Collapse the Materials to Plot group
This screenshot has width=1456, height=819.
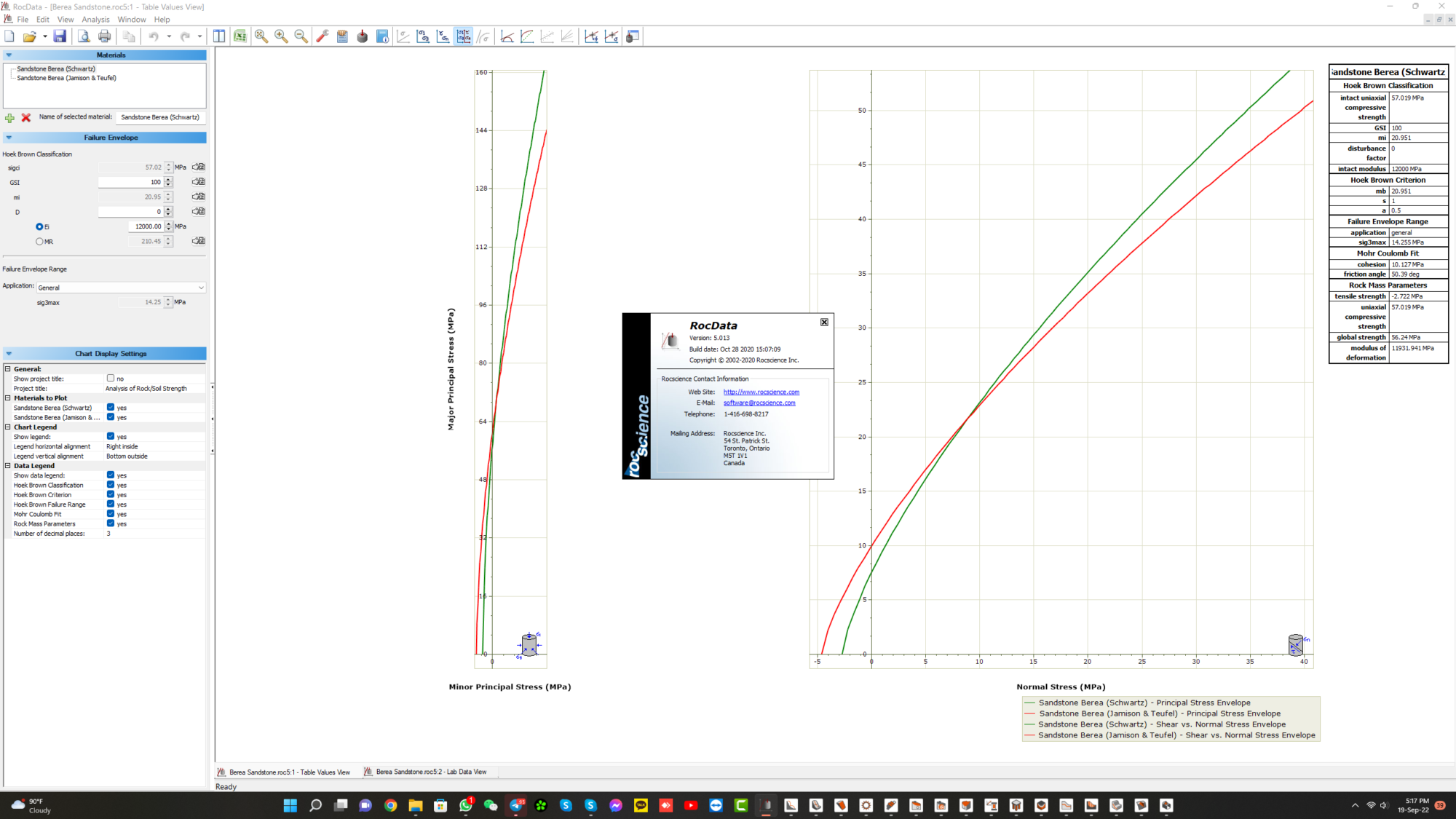[8, 398]
